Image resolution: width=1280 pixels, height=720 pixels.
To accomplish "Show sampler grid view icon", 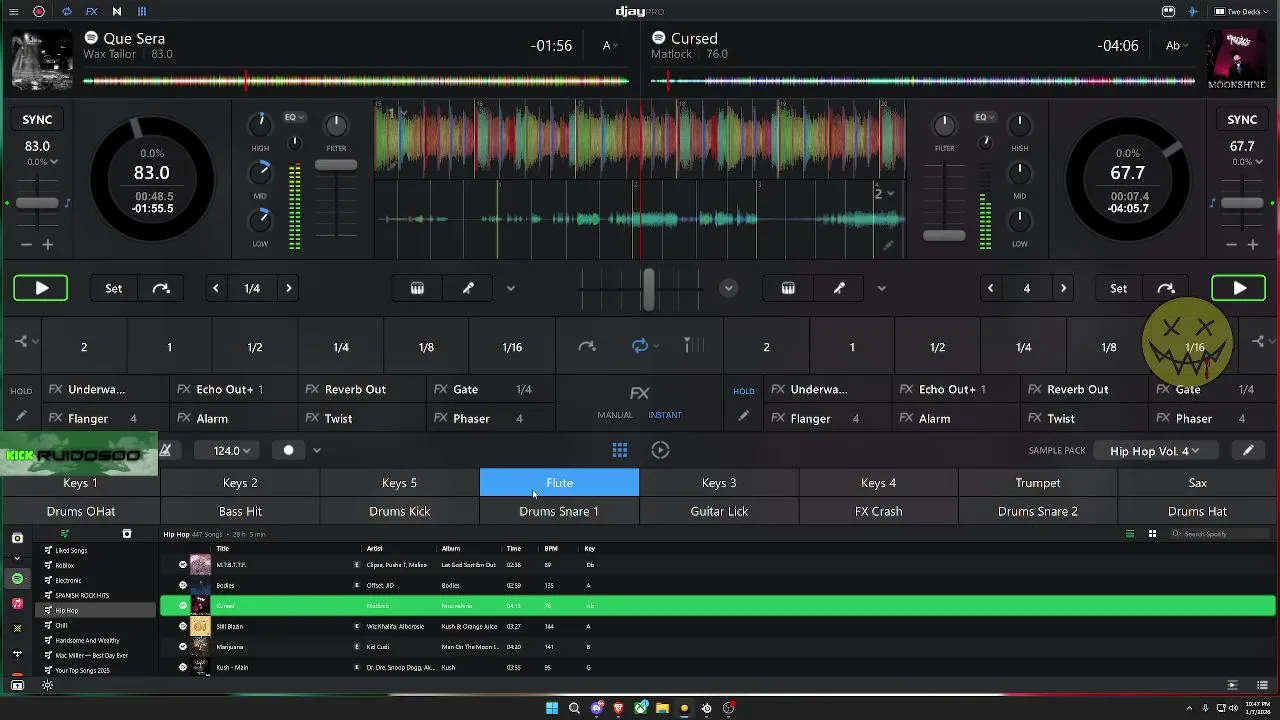I will pos(620,450).
